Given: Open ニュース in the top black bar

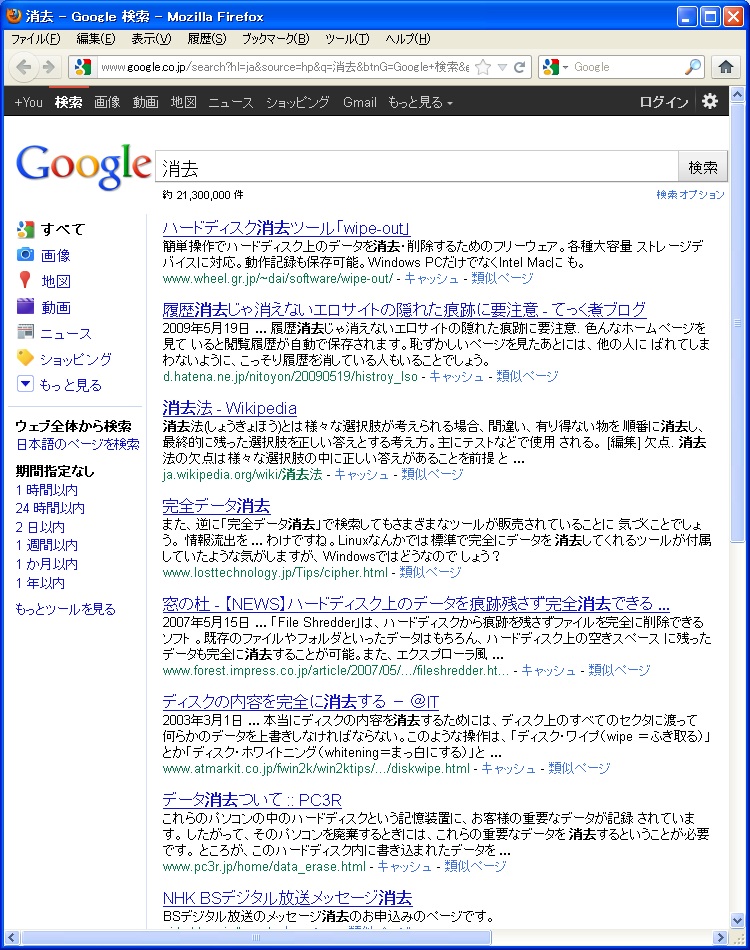Looking at the screenshot, I should [231, 102].
